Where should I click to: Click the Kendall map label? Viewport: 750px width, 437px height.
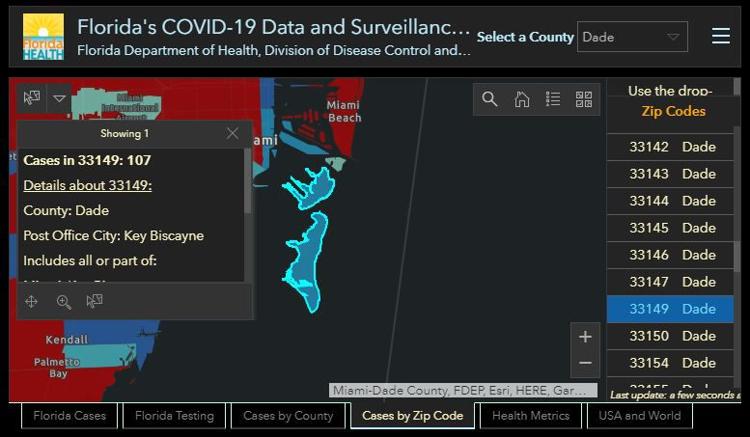[67, 340]
